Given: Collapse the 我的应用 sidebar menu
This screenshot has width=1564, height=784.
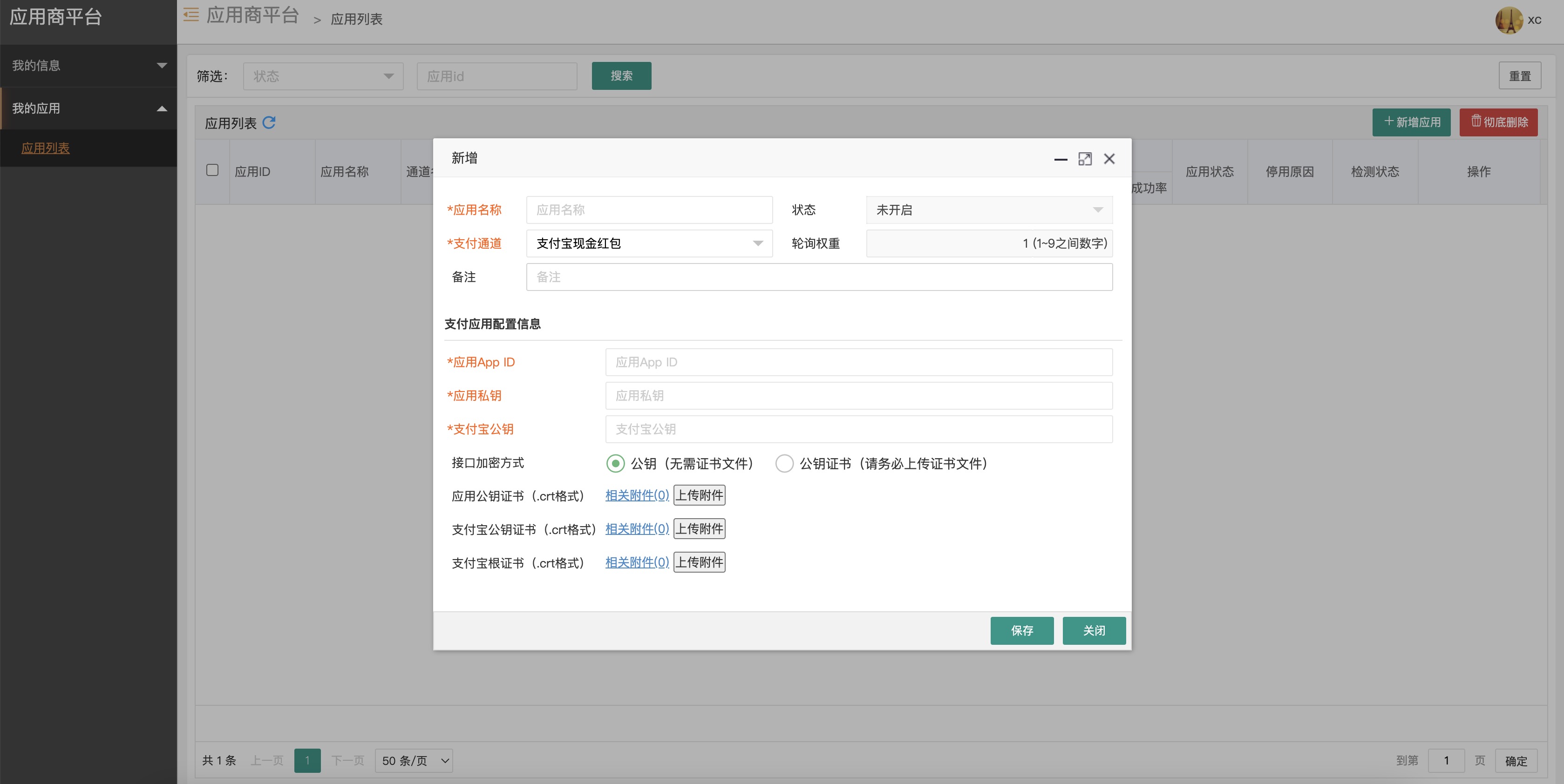Looking at the screenshot, I should coord(88,108).
